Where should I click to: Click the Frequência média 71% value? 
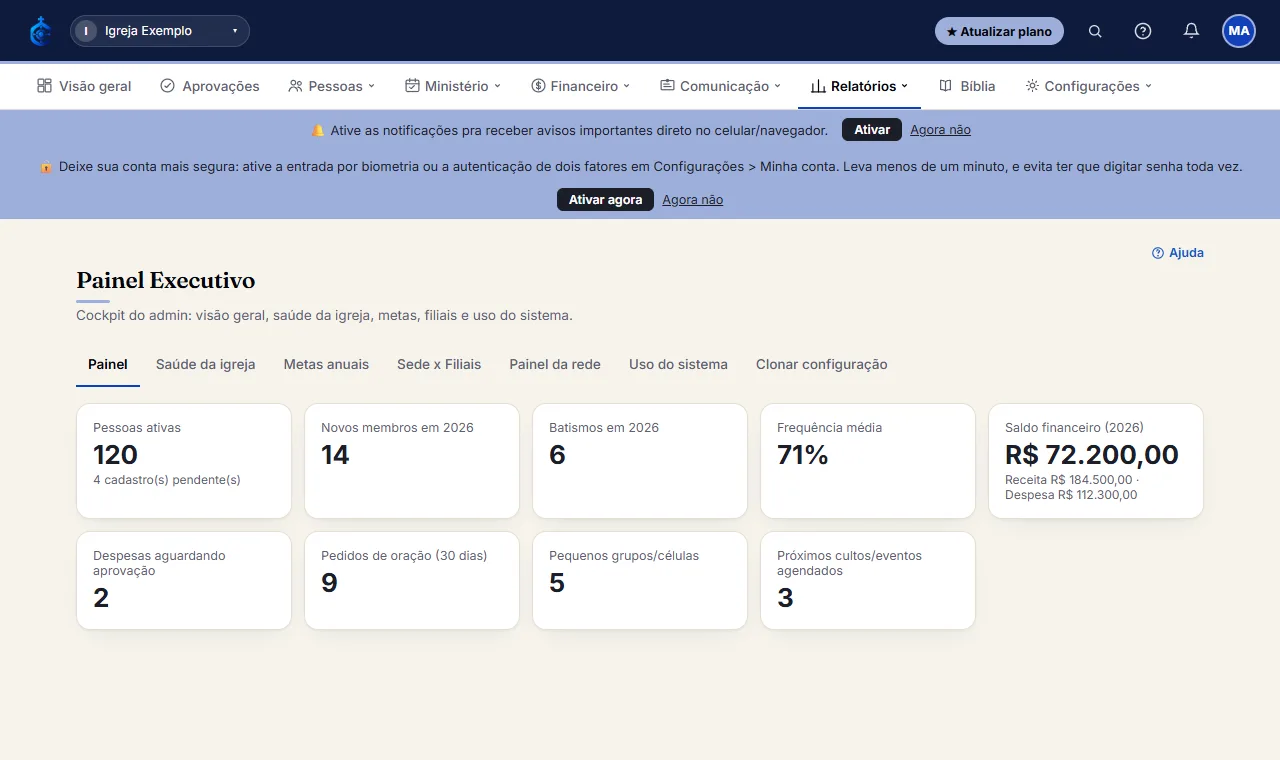click(803, 455)
